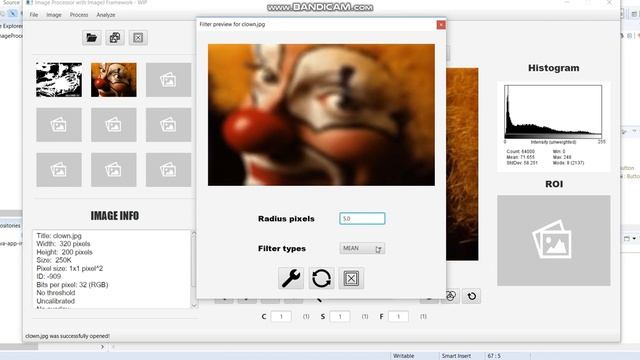The image size is (640, 360).
Task: Apply filter using the wrench button
Action: point(291,278)
